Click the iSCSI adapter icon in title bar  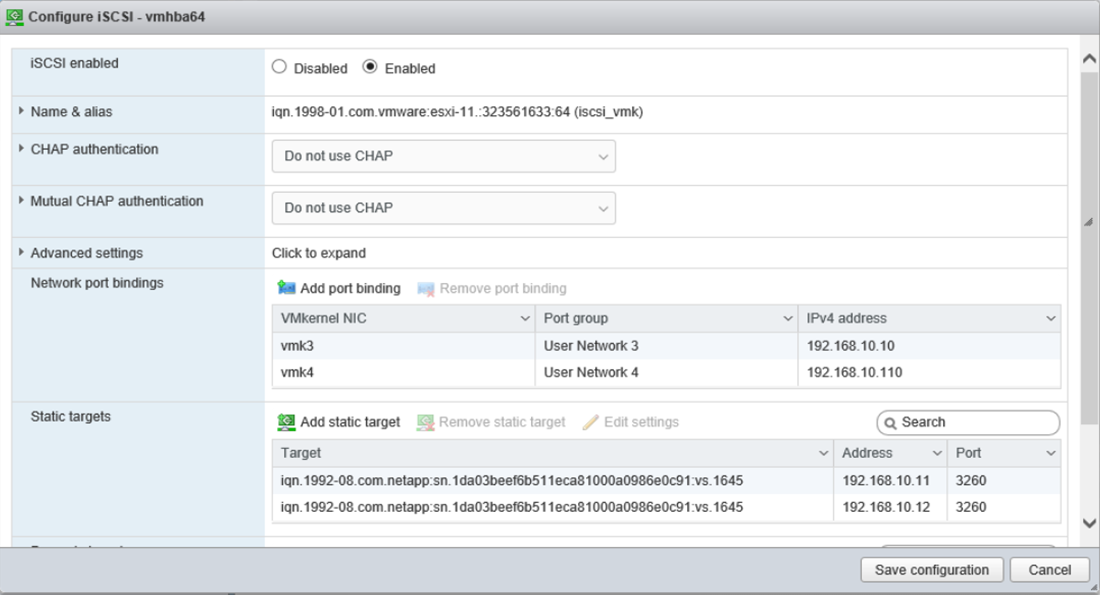(17, 16)
